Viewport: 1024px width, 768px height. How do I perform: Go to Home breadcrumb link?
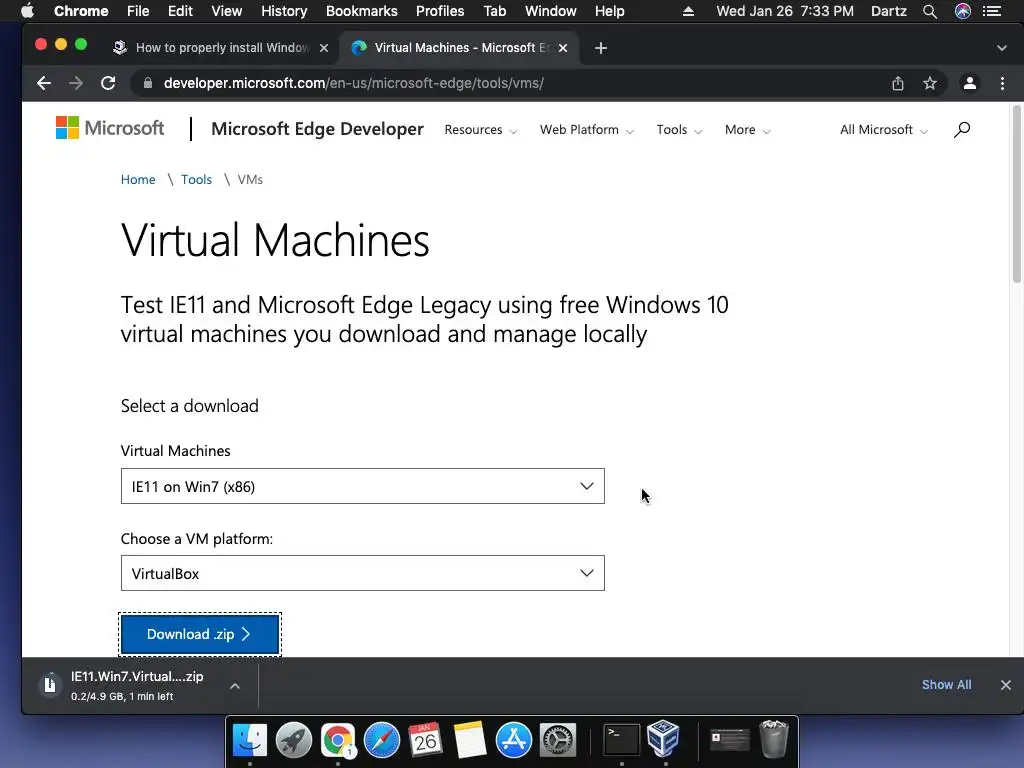(x=138, y=180)
